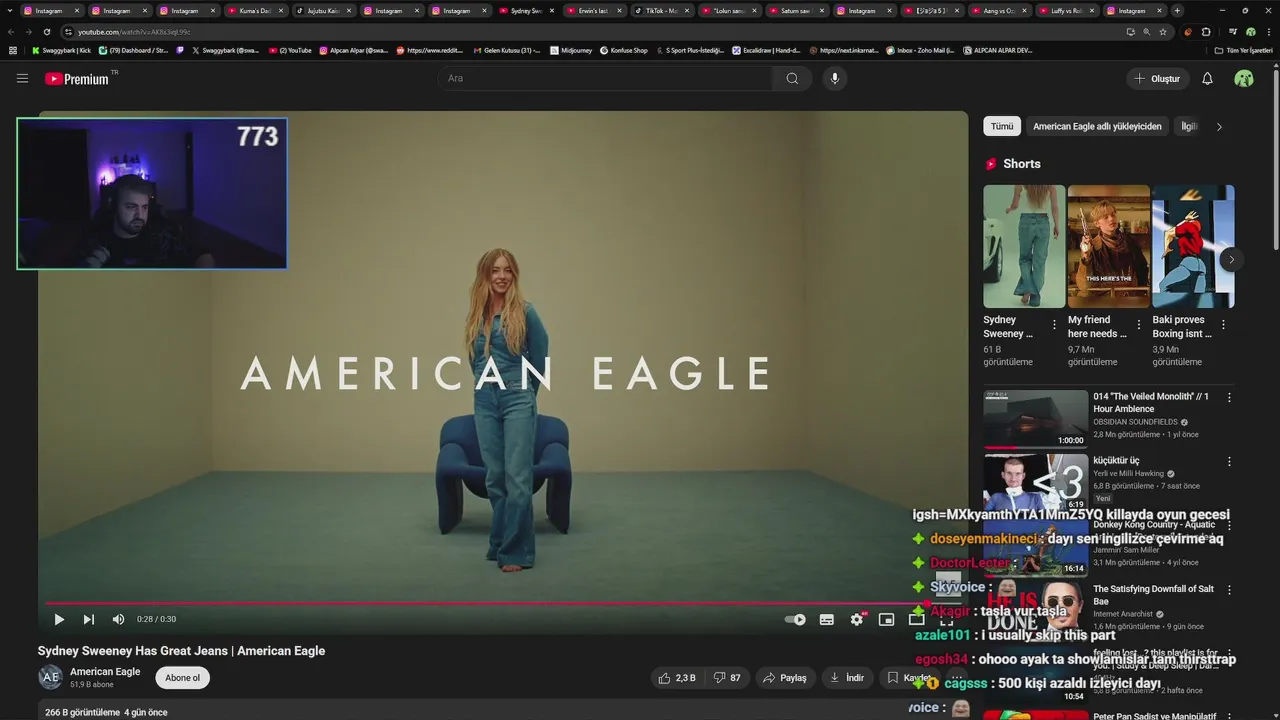Screen dimensions: 1280x720
Task: Mute the video volume speaker icon
Action: pyautogui.click(x=118, y=619)
